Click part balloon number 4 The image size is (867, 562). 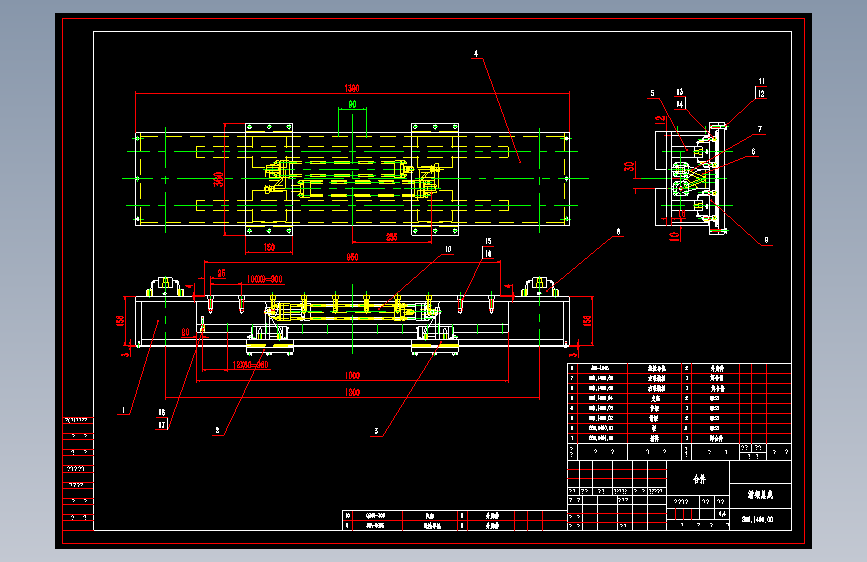coord(476,54)
